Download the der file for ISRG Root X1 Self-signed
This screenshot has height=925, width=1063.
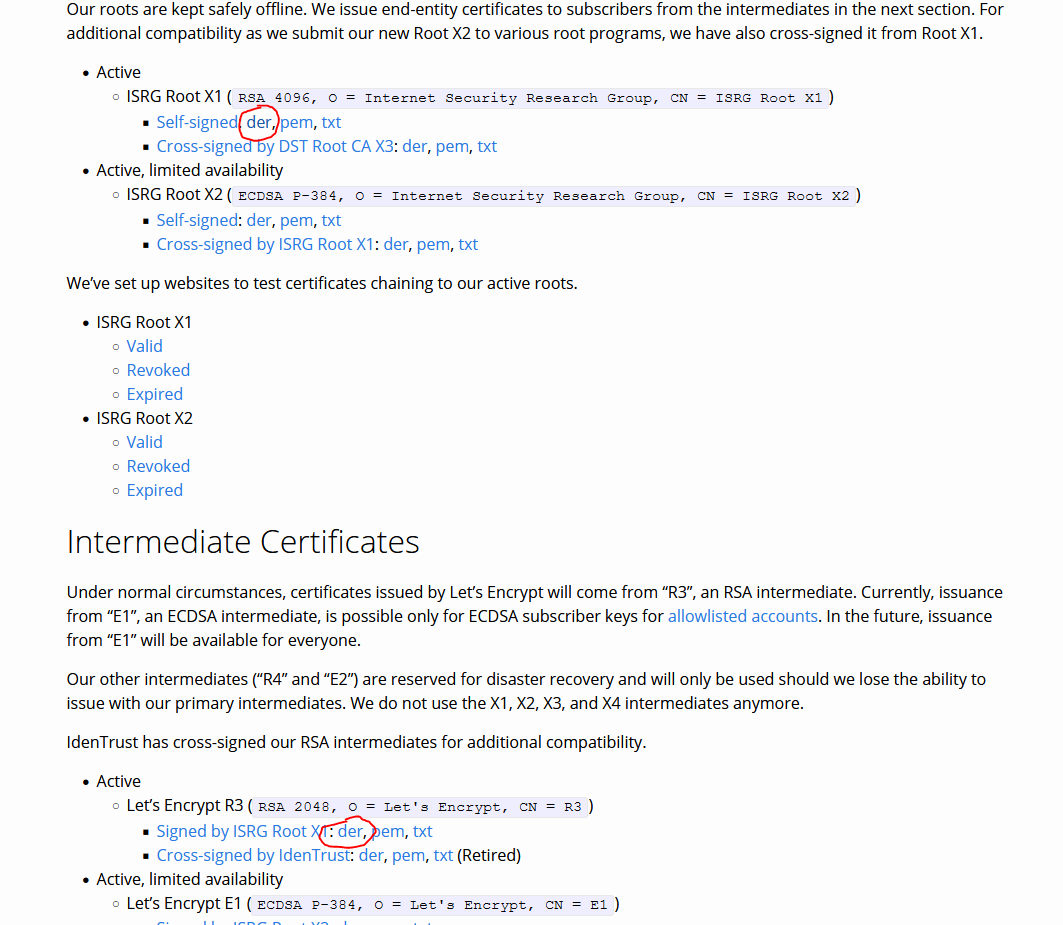click(259, 122)
